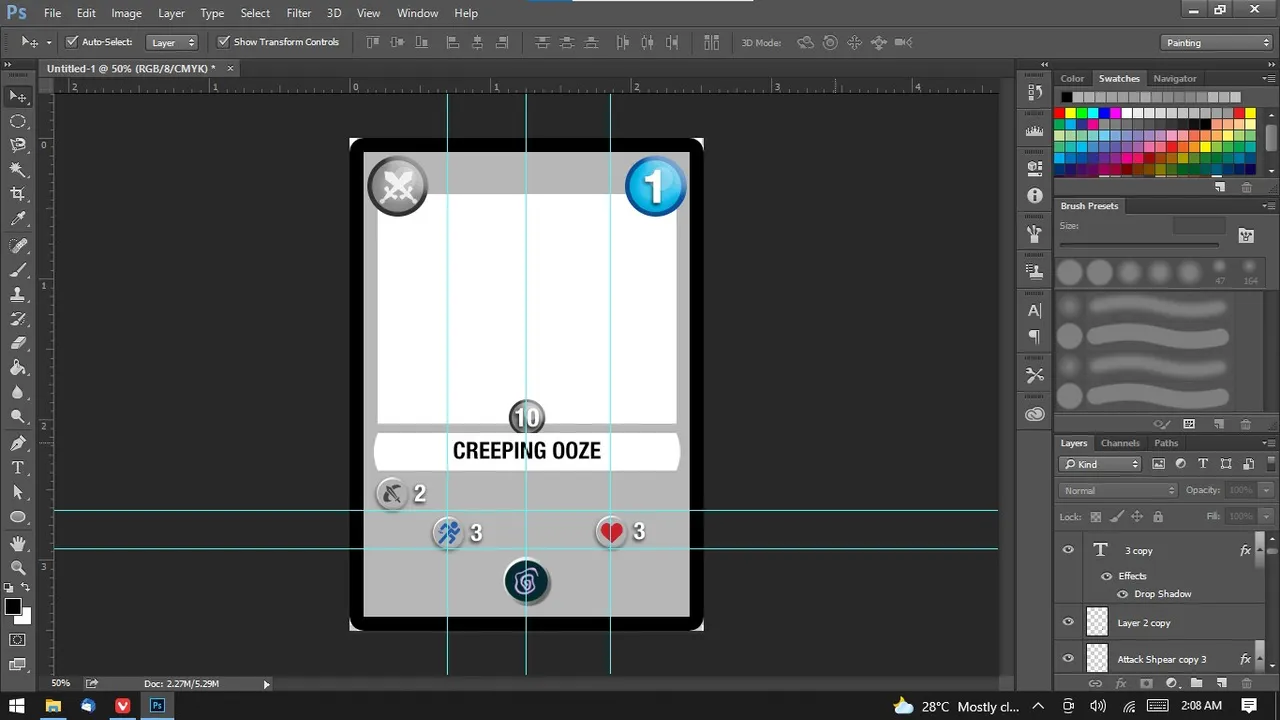Choose the Path Selection tool
This screenshot has width=1280, height=720.
[18, 492]
